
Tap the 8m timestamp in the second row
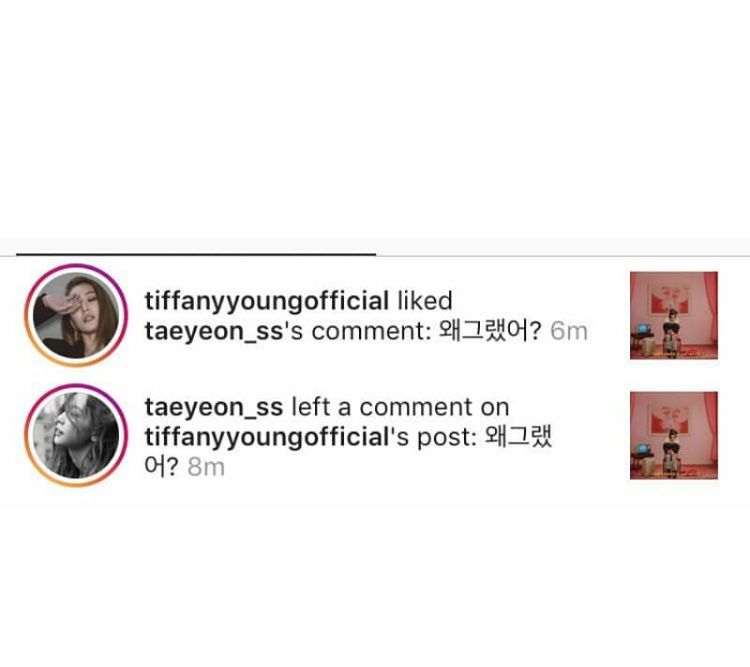206,467
